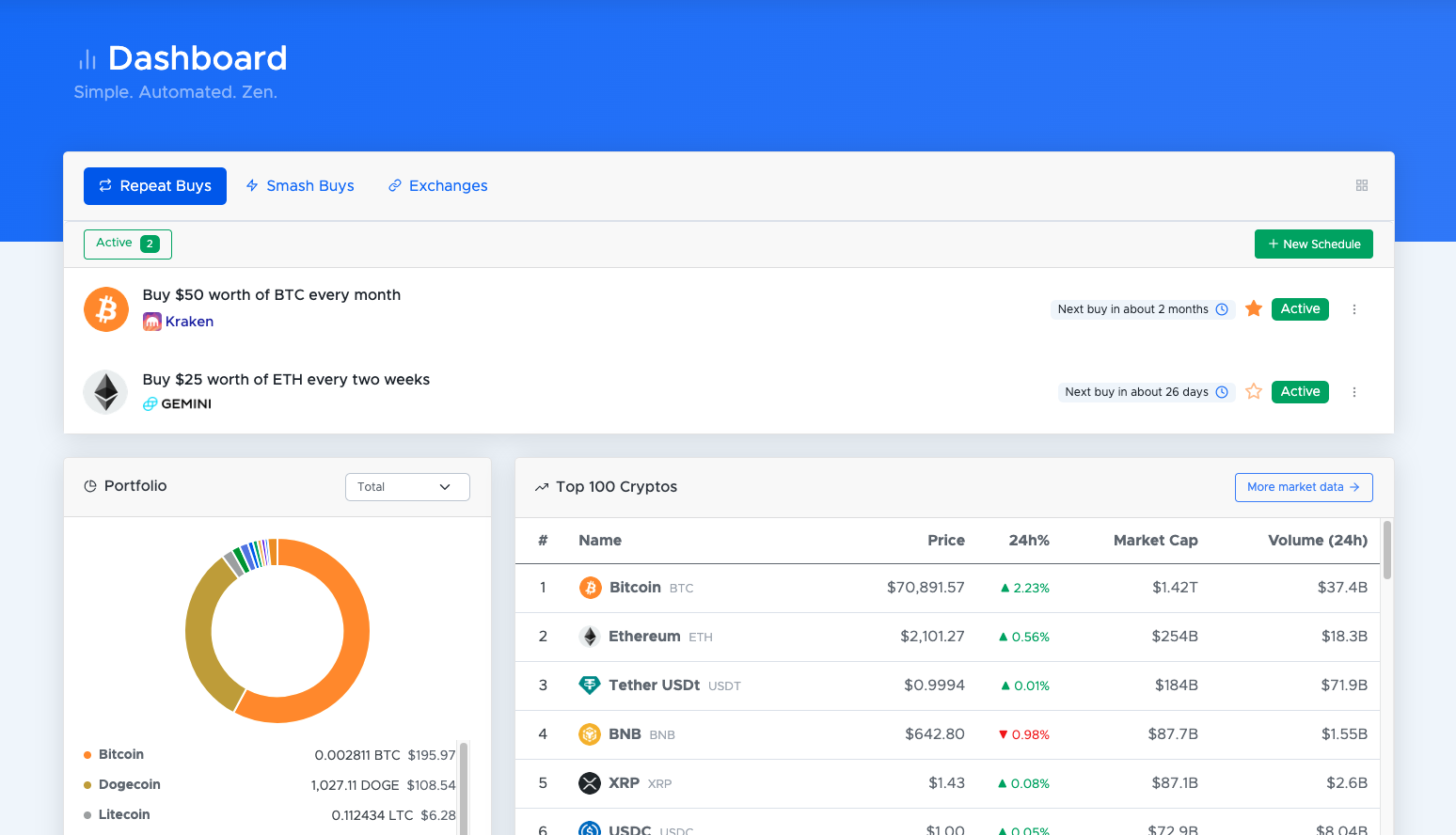1456x835 pixels.
Task: Click the New Schedule button
Action: 1313,244
